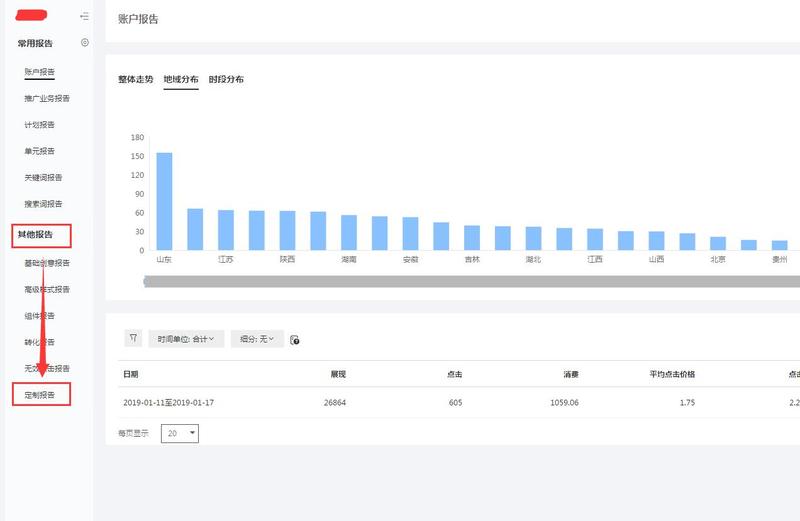Sort by the 点击 column header
The height and width of the screenshot is (521, 800).
tap(455, 374)
